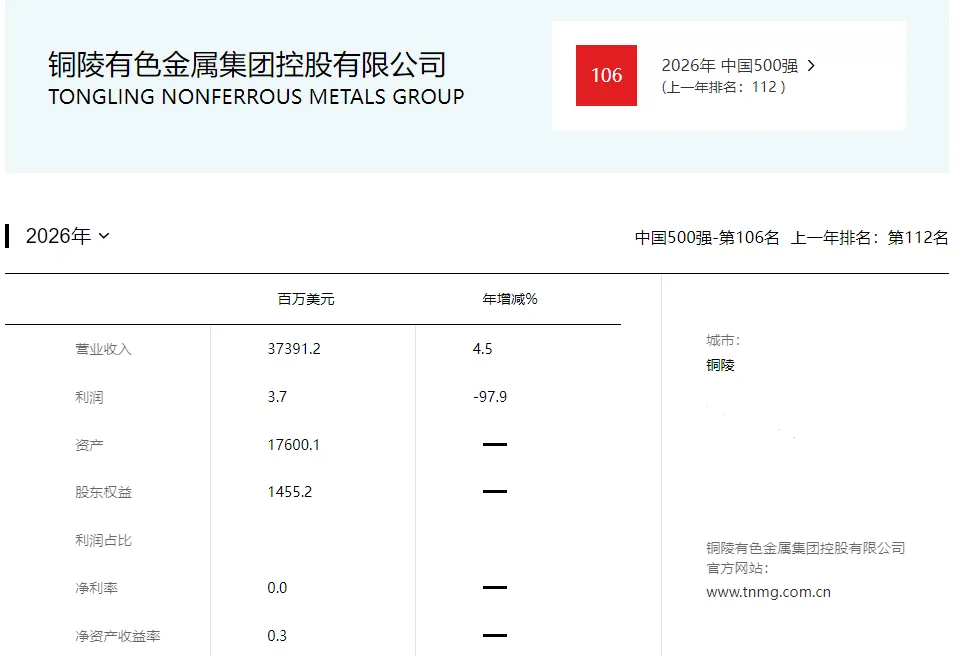Viewport: 957px width, 656px height.
Task: Select the revenue change value 4.5
Action: [482, 348]
